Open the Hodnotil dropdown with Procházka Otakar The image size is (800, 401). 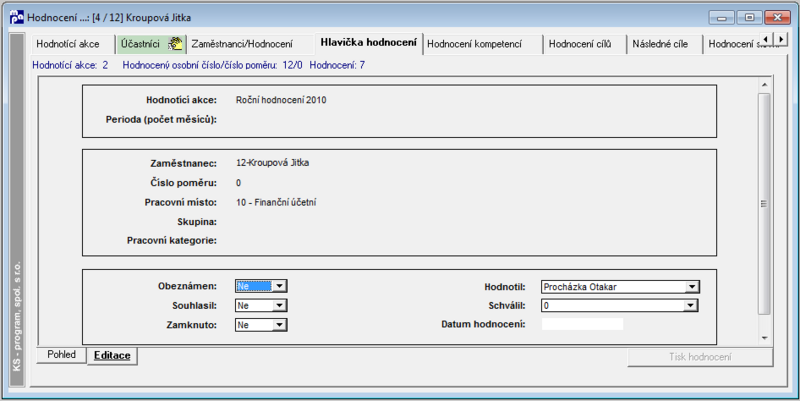tap(691, 287)
